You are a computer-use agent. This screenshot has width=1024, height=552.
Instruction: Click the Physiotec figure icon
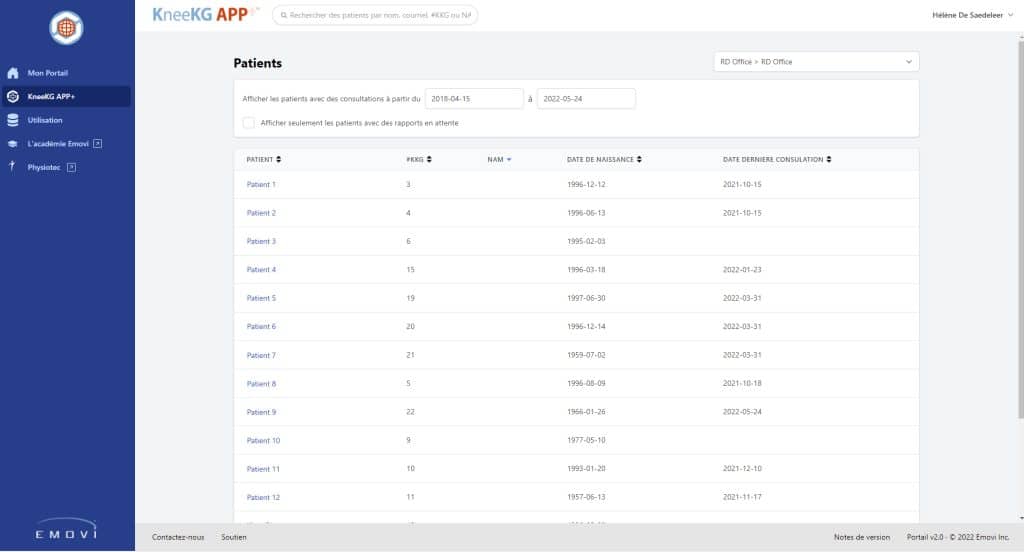(12, 167)
